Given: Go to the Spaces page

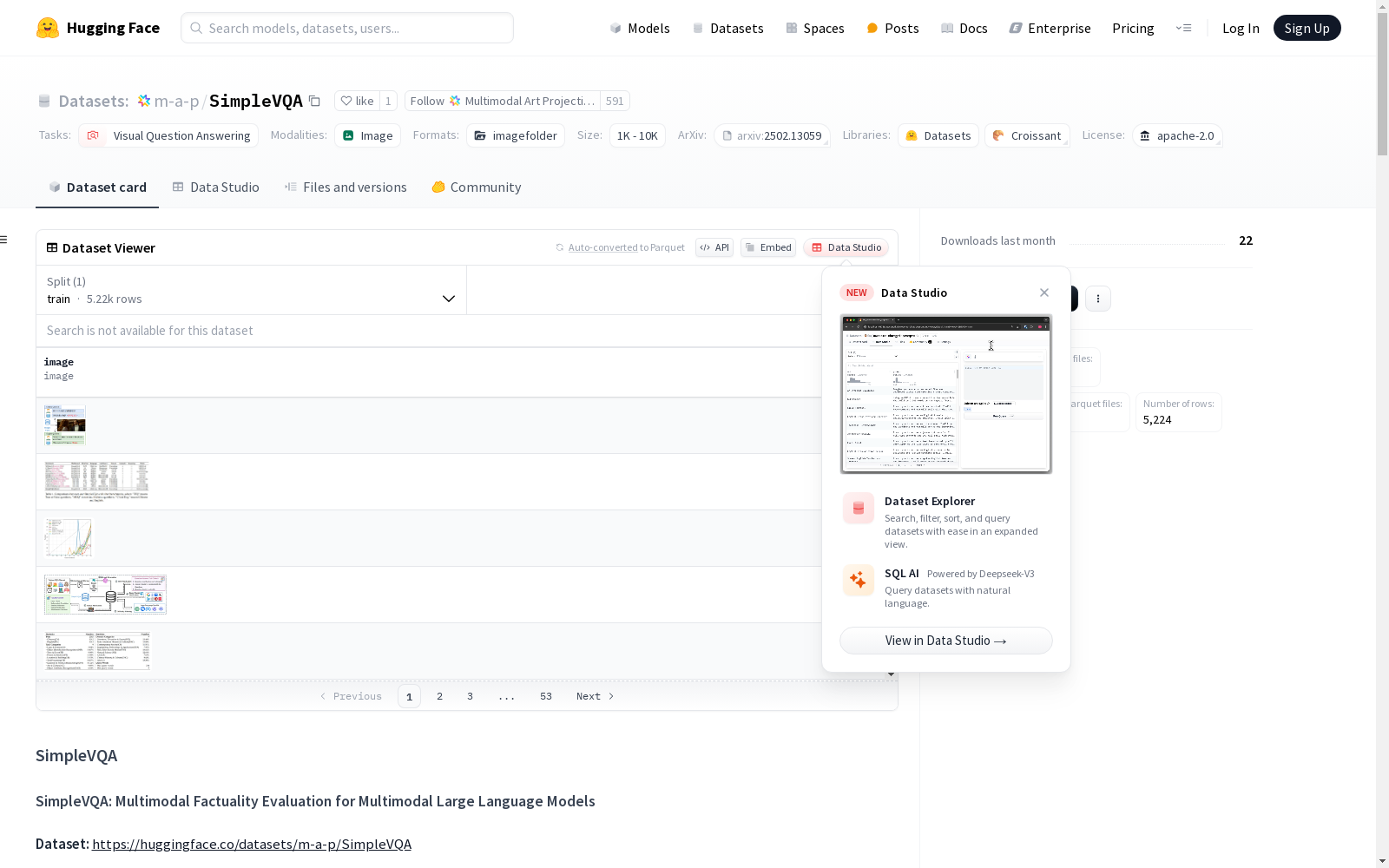Looking at the screenshot, I should coord(815,28).
